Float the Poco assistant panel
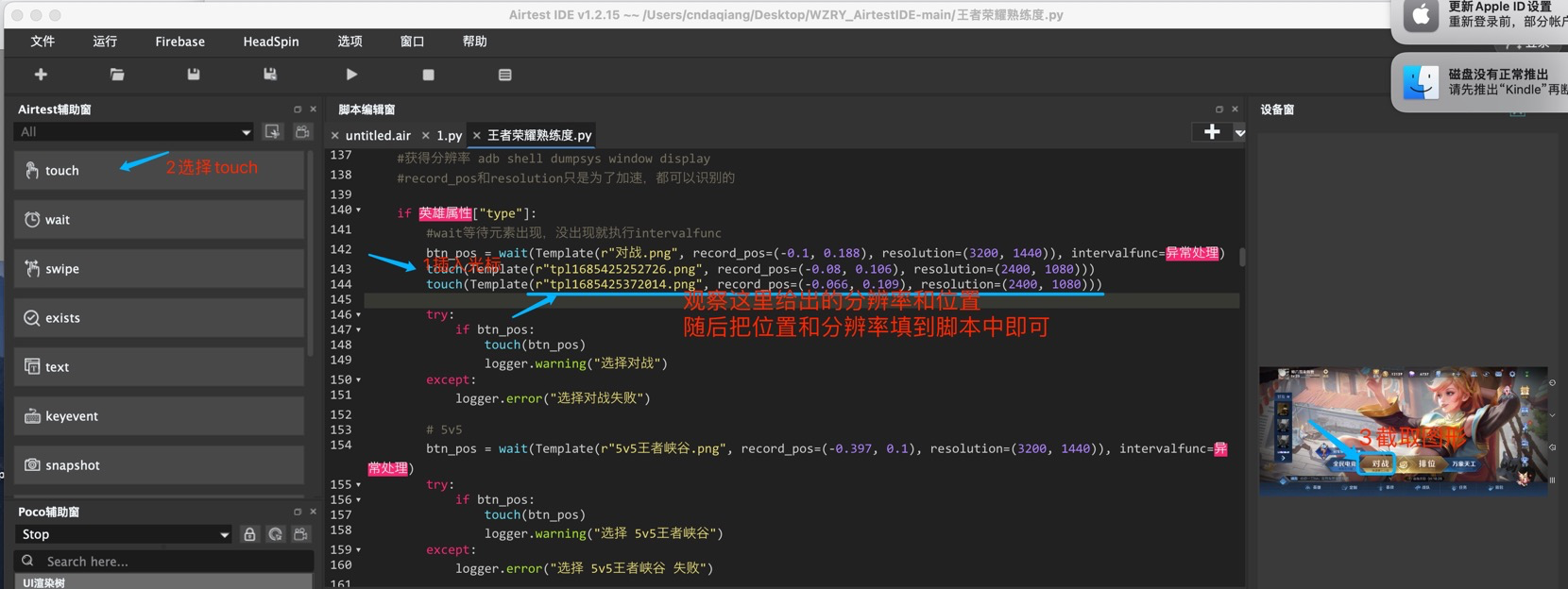Viewport: 1568px width, 589px height. coord(298,512)
